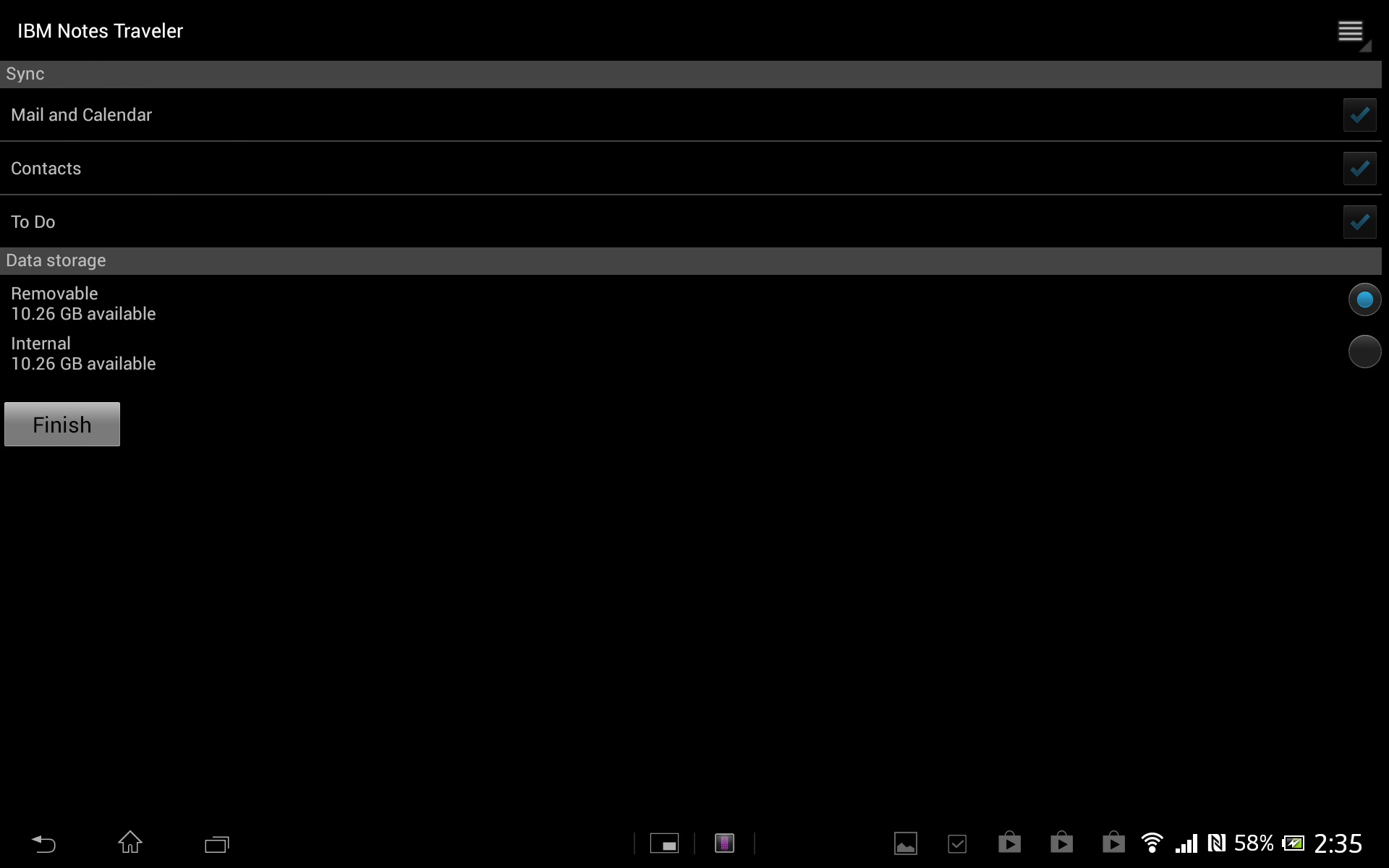Select the Removable storage radio button
Screen dimensions: 1389x868
coord(1364,300)
